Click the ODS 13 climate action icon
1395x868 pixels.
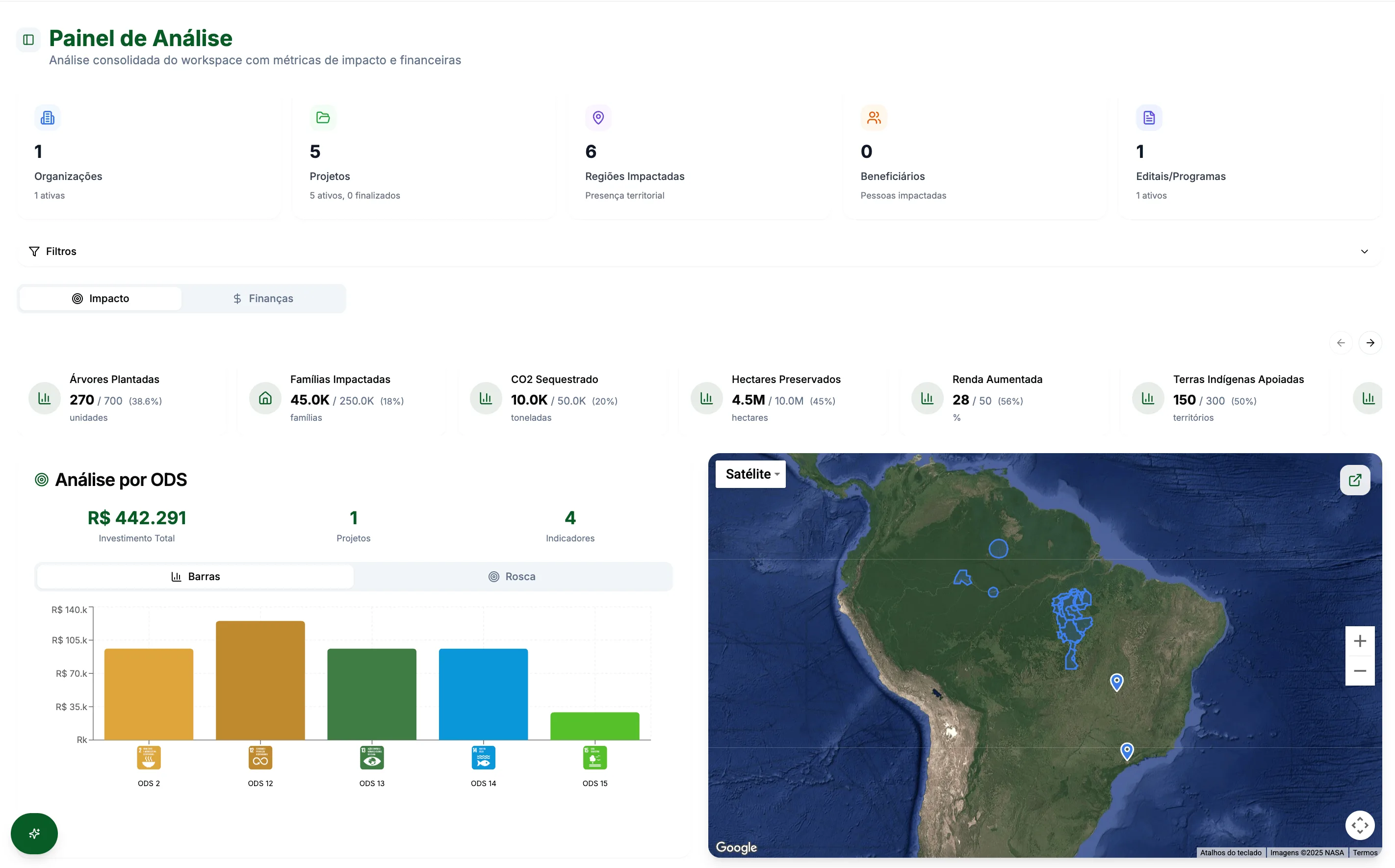372,757
